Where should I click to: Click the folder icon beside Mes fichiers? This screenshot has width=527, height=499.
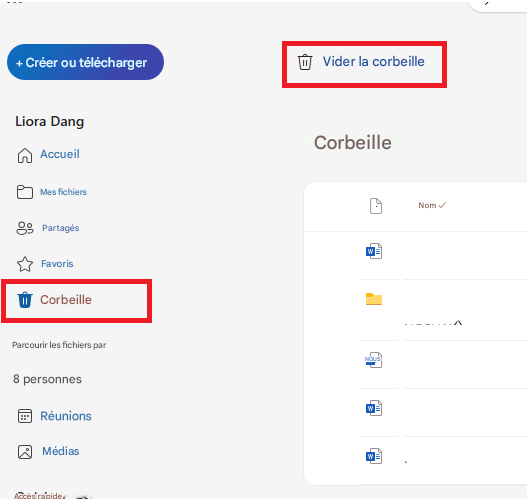25,192
